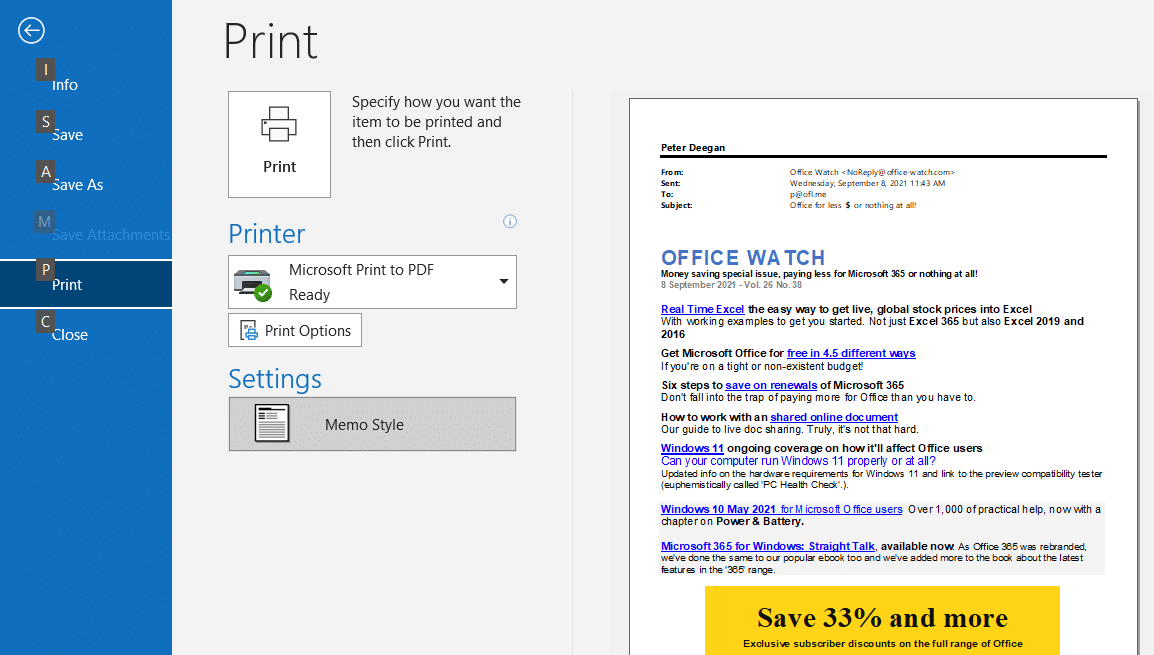This screenshot has width=1154, height=655.
Task: Click the Memo Style page icon
Action: 272,423
